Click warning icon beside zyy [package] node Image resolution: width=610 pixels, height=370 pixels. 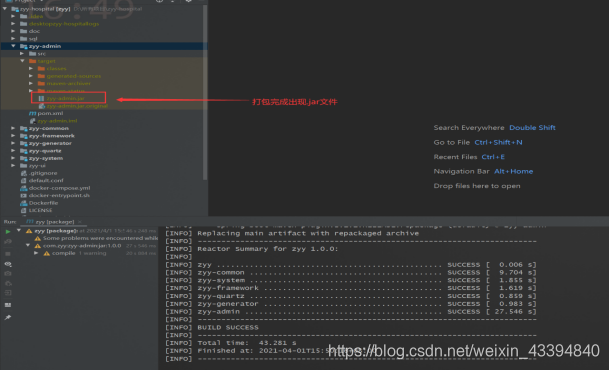click(29, 231)
